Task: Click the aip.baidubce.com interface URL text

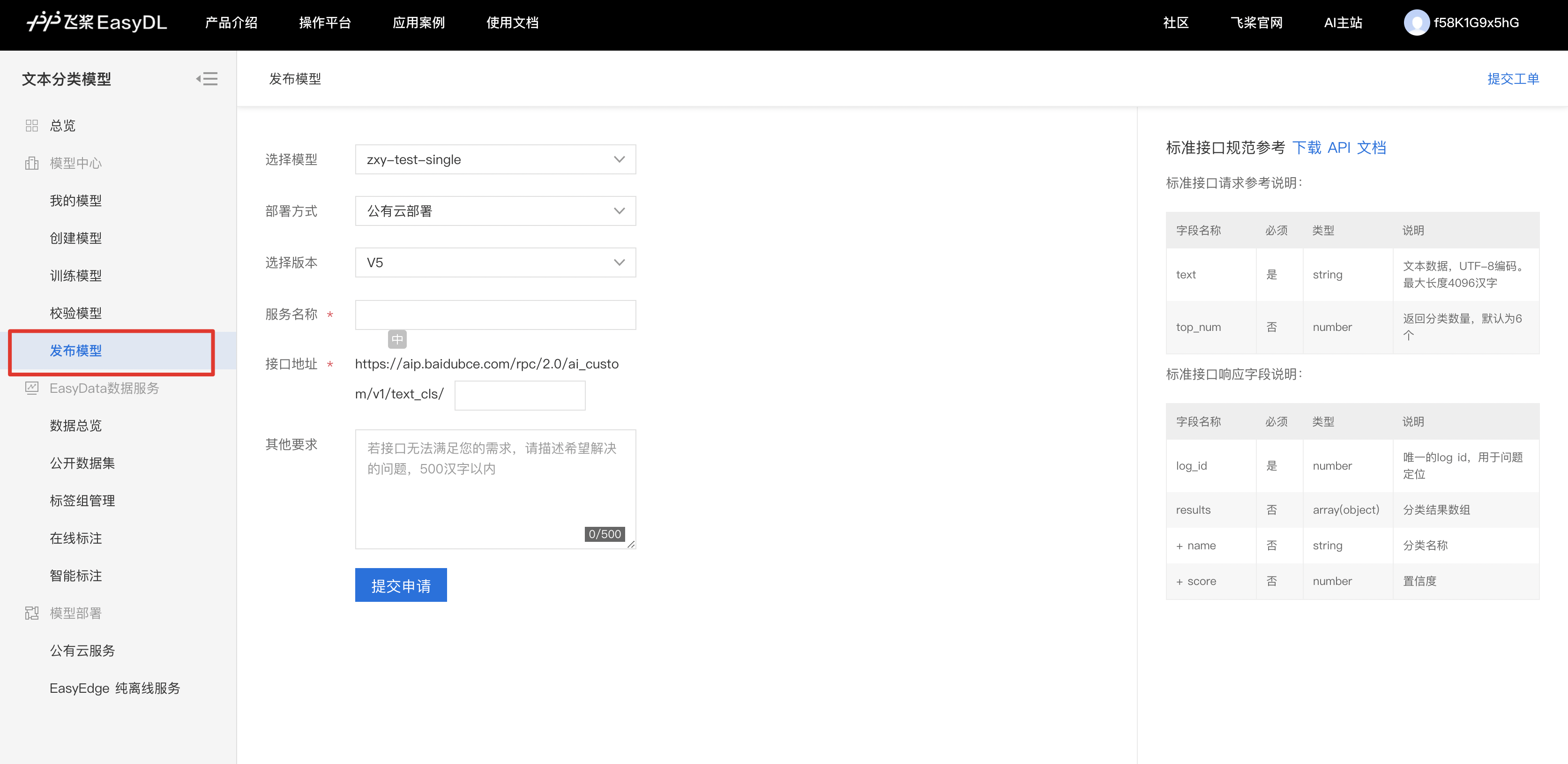Action: [x=486, y=379]
